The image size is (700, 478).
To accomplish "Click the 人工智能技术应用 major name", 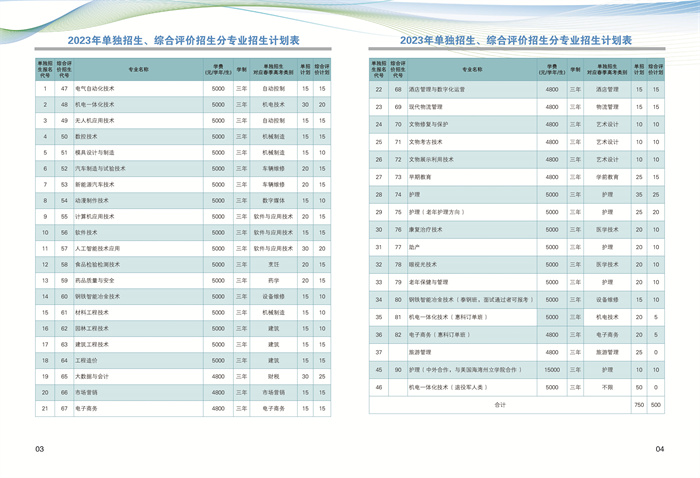I will coord(97,248).
